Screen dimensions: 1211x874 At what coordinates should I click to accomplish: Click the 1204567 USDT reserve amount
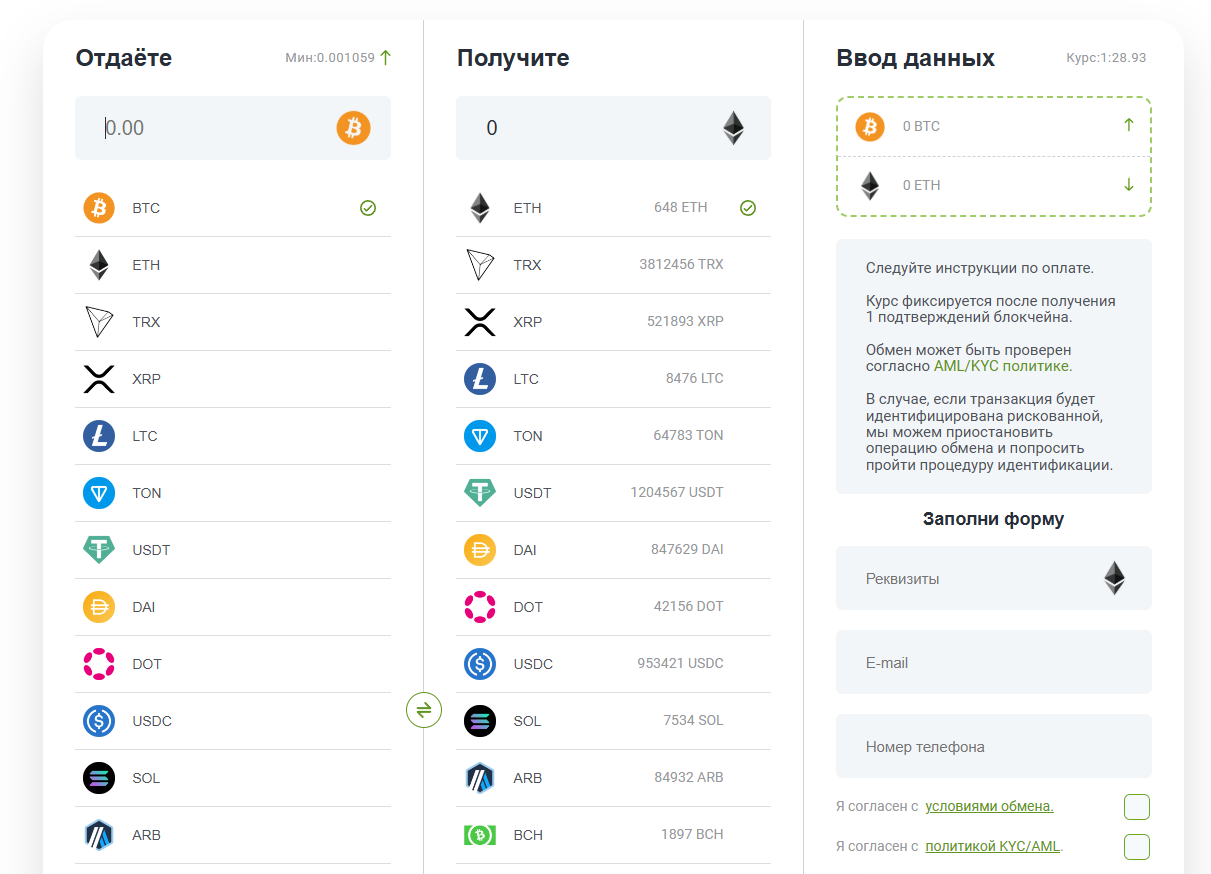tap(677, 493)
